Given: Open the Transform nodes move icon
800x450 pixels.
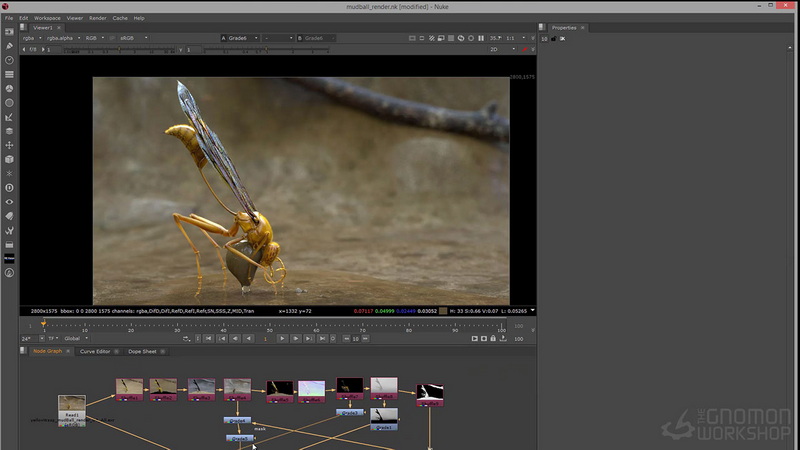Looking at the screenshot, I should pos(9,145).
